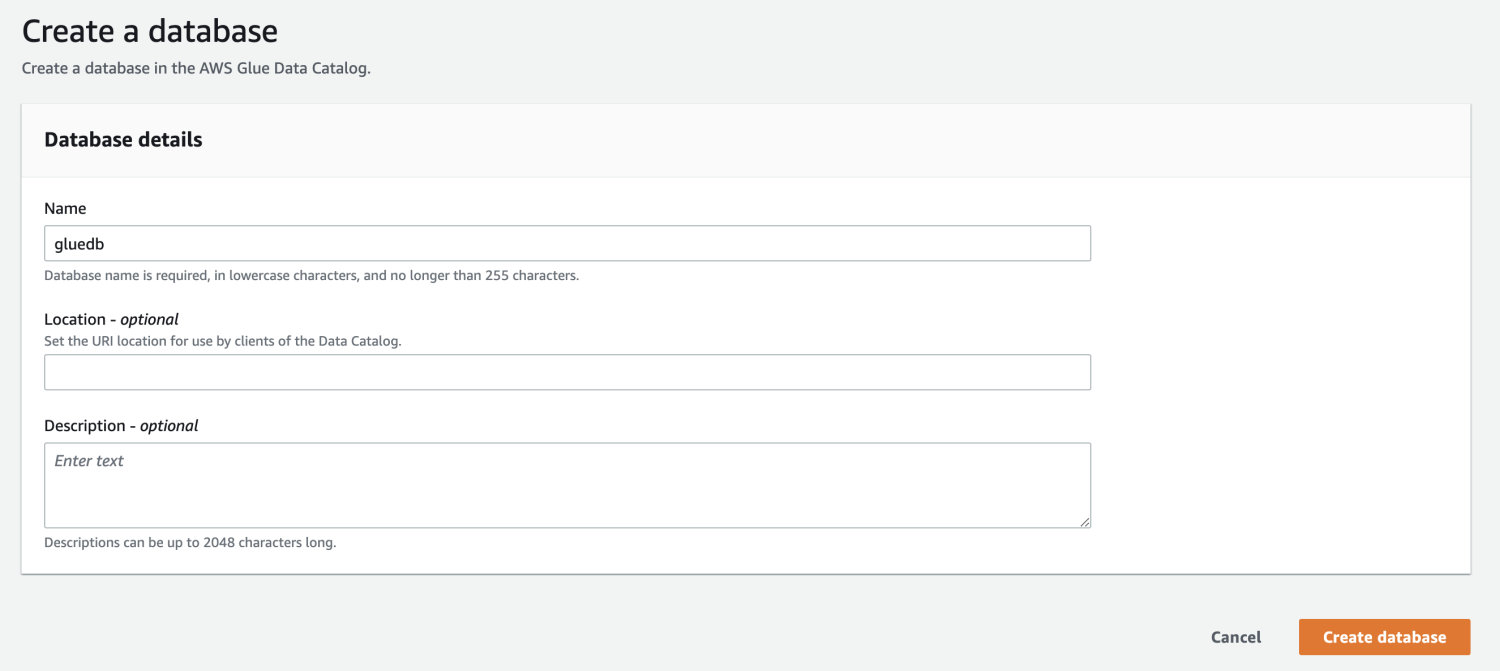Click the orange Create database button
The width and height of the screenshot is (1500, 671).
pos(1384,637)
